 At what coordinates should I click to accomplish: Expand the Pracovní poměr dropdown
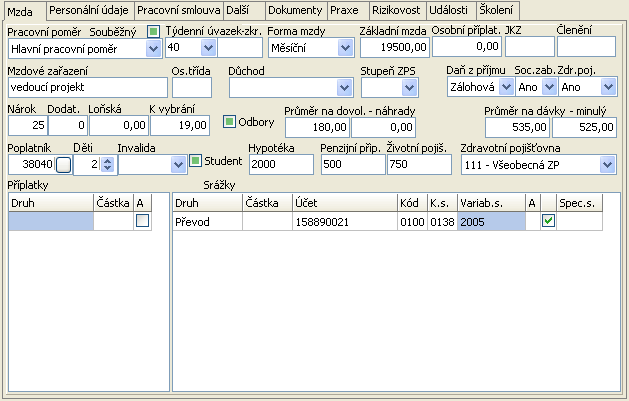point(153,49)
